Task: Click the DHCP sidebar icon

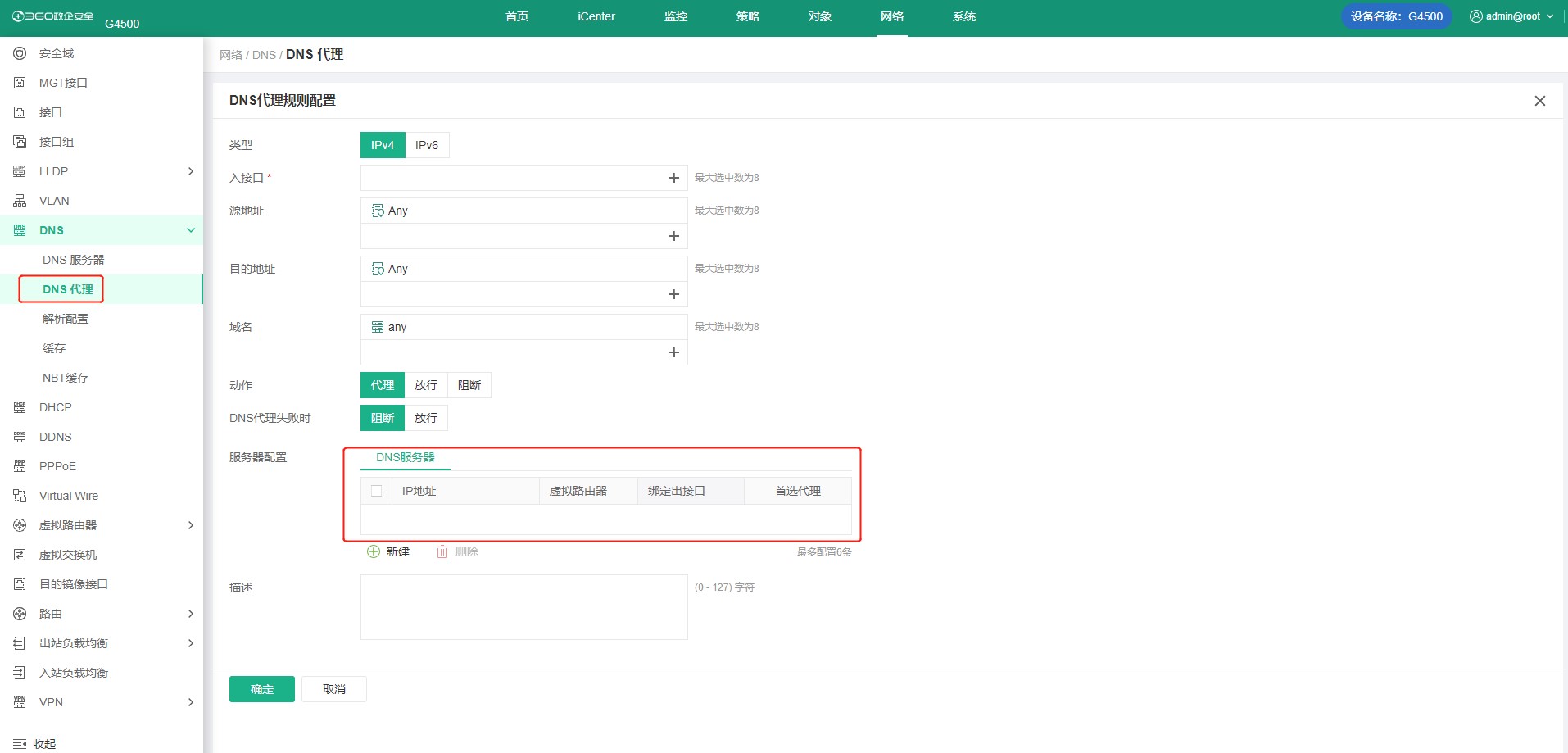Action: click(20, 407)
